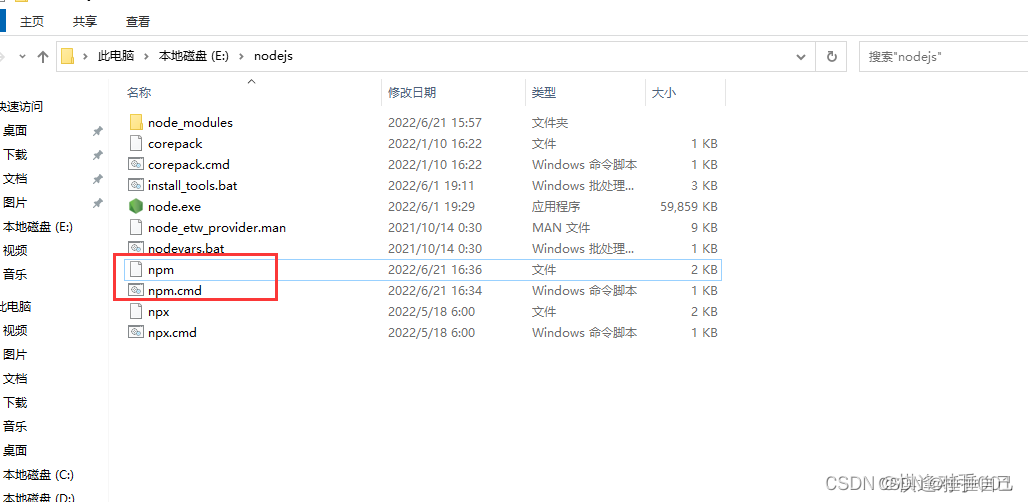Unpin 桌面 via its pin icon
1028x502 pixels.
coord(97,131)
